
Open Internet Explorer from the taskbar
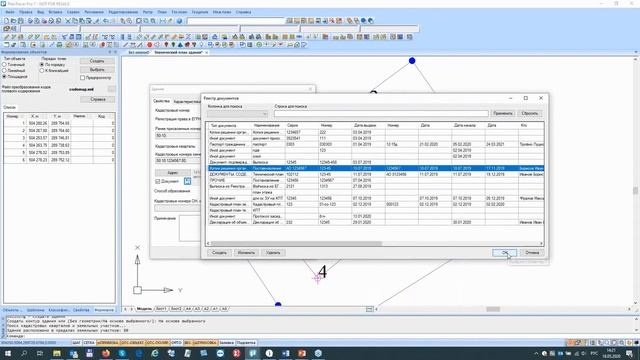pyautogui.click(x=155, y=353)
